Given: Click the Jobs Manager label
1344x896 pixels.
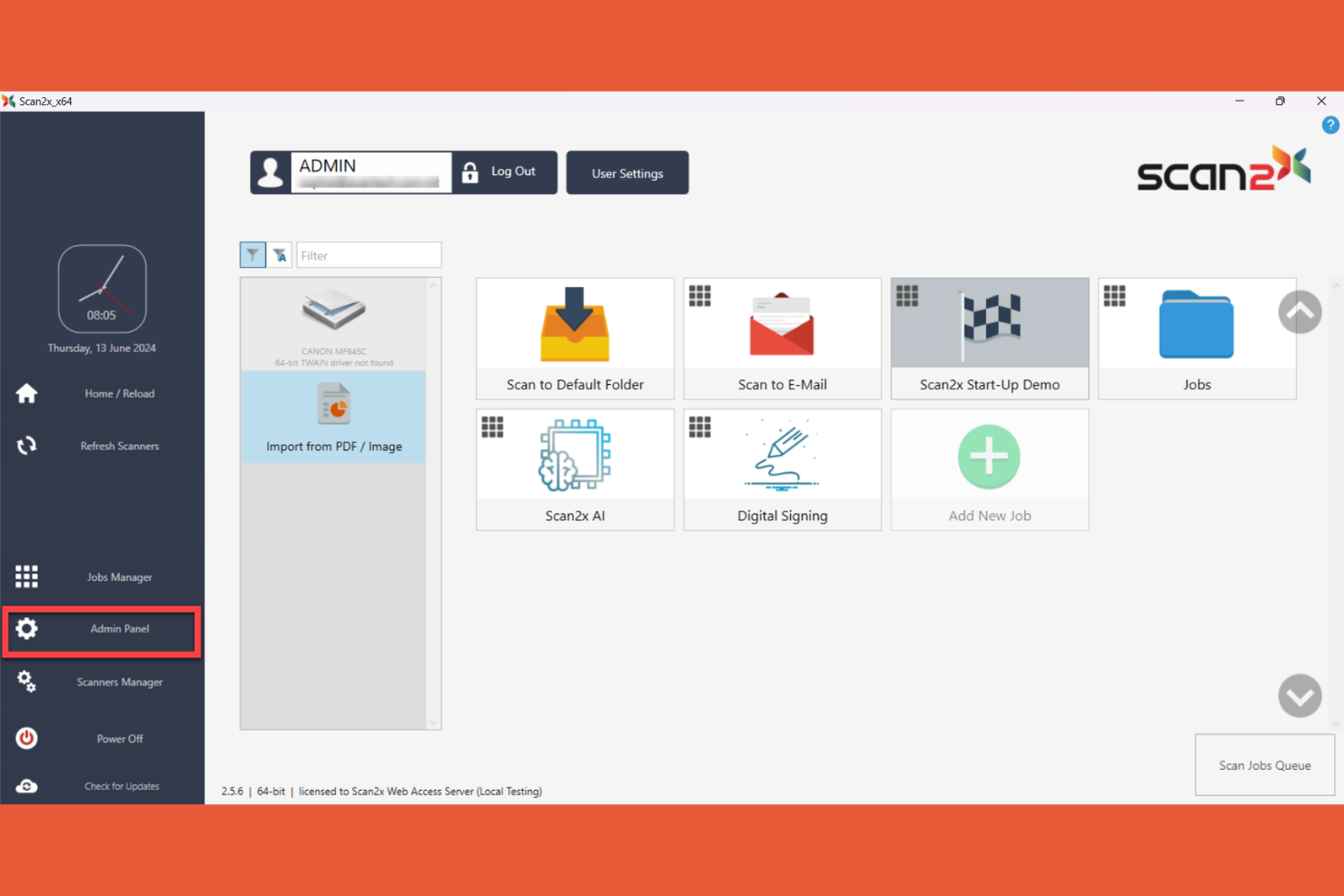Looking at the screenshot, I should tap(120, 577).
